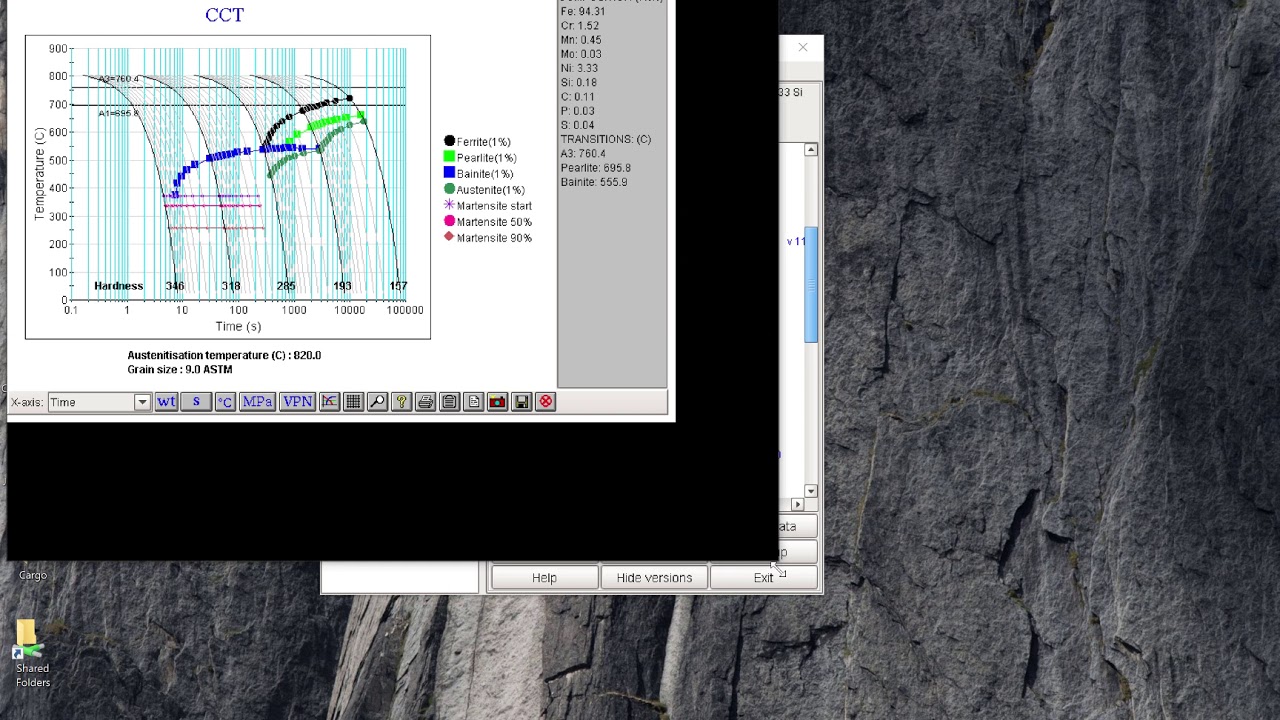Screen dimensions: 1280x720
Task: Click the CCT chart title
Action: [224, 15]
